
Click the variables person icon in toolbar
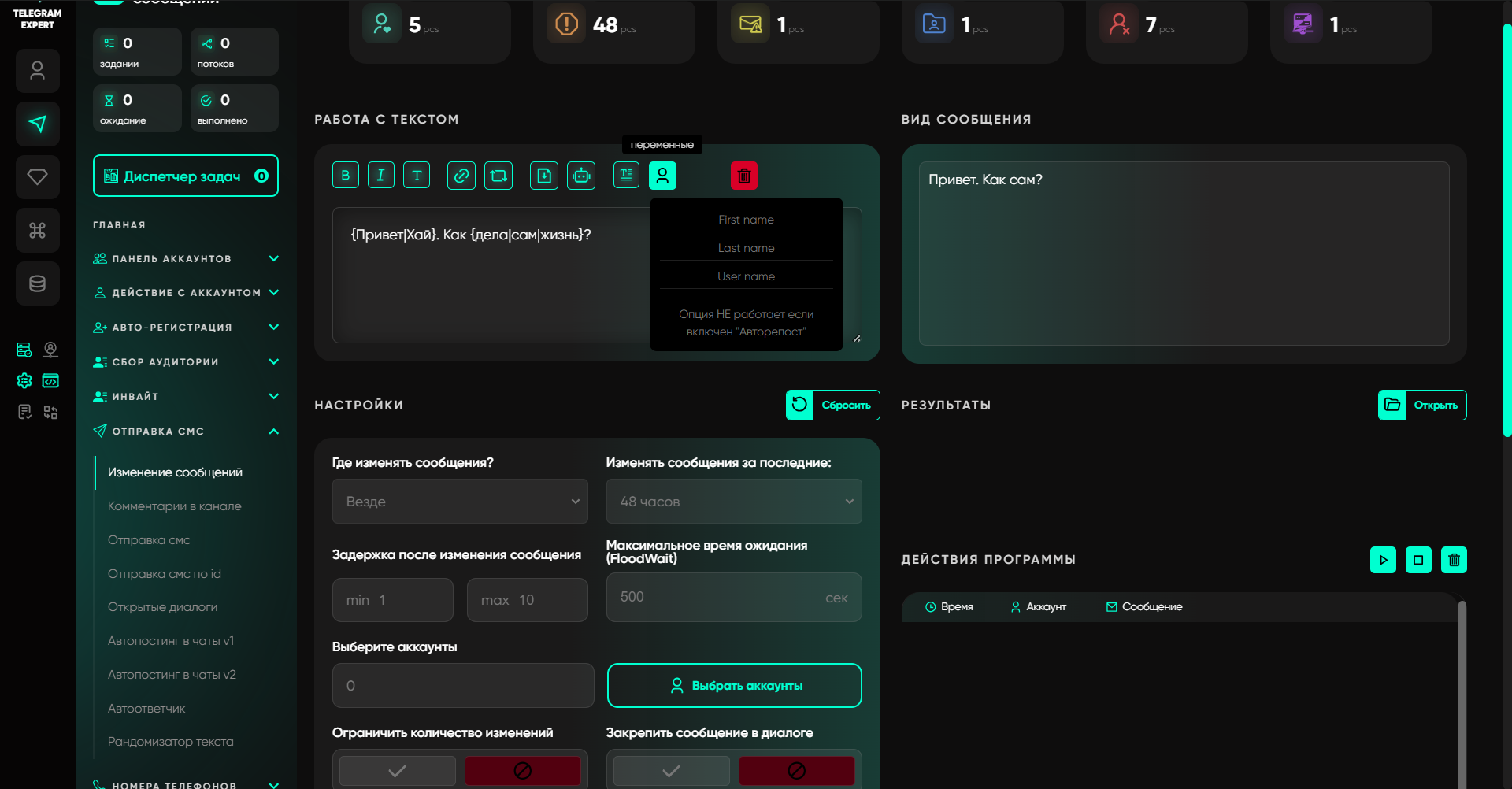(662, 176)
